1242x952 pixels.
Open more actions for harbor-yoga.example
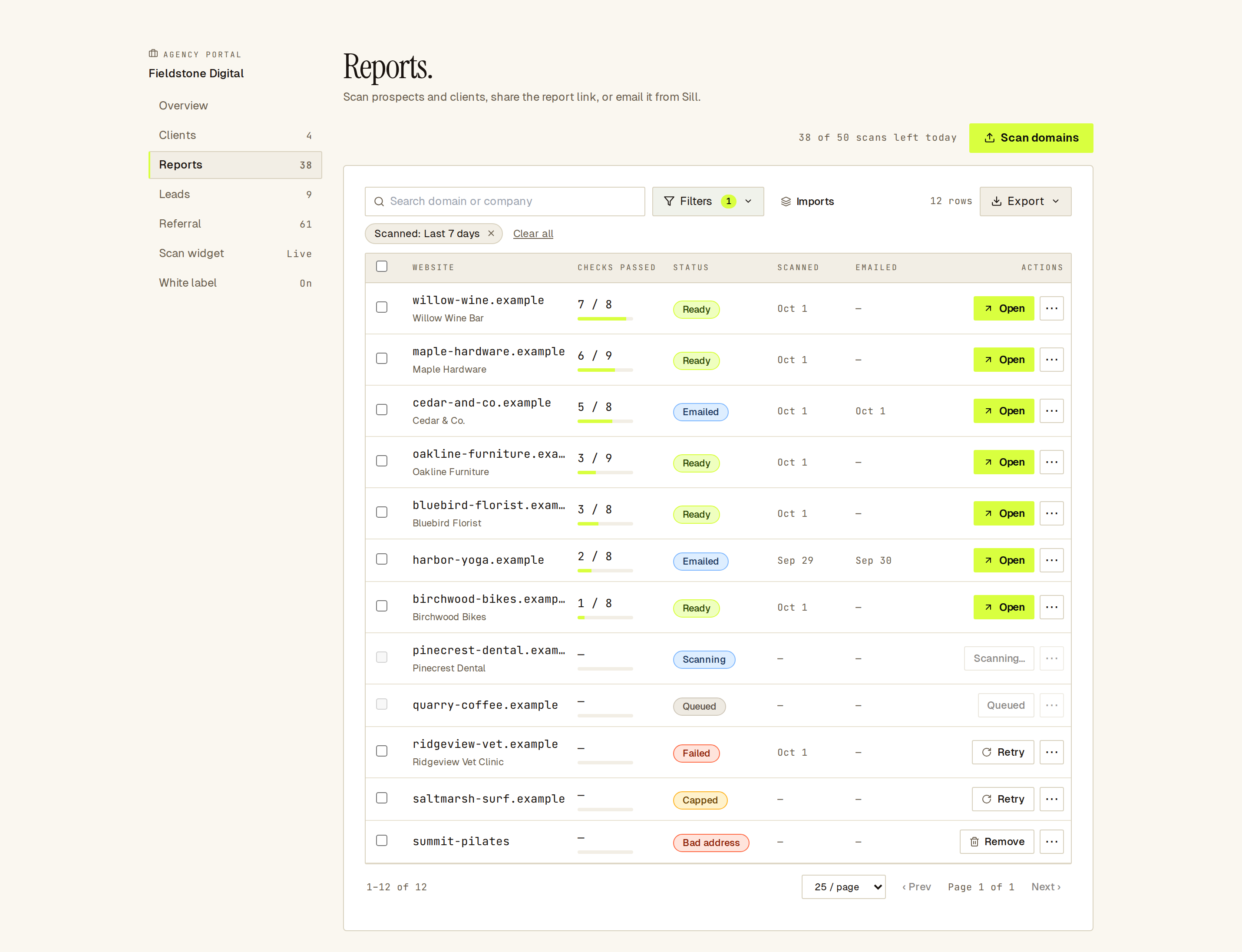click(x=1051, y=560)
